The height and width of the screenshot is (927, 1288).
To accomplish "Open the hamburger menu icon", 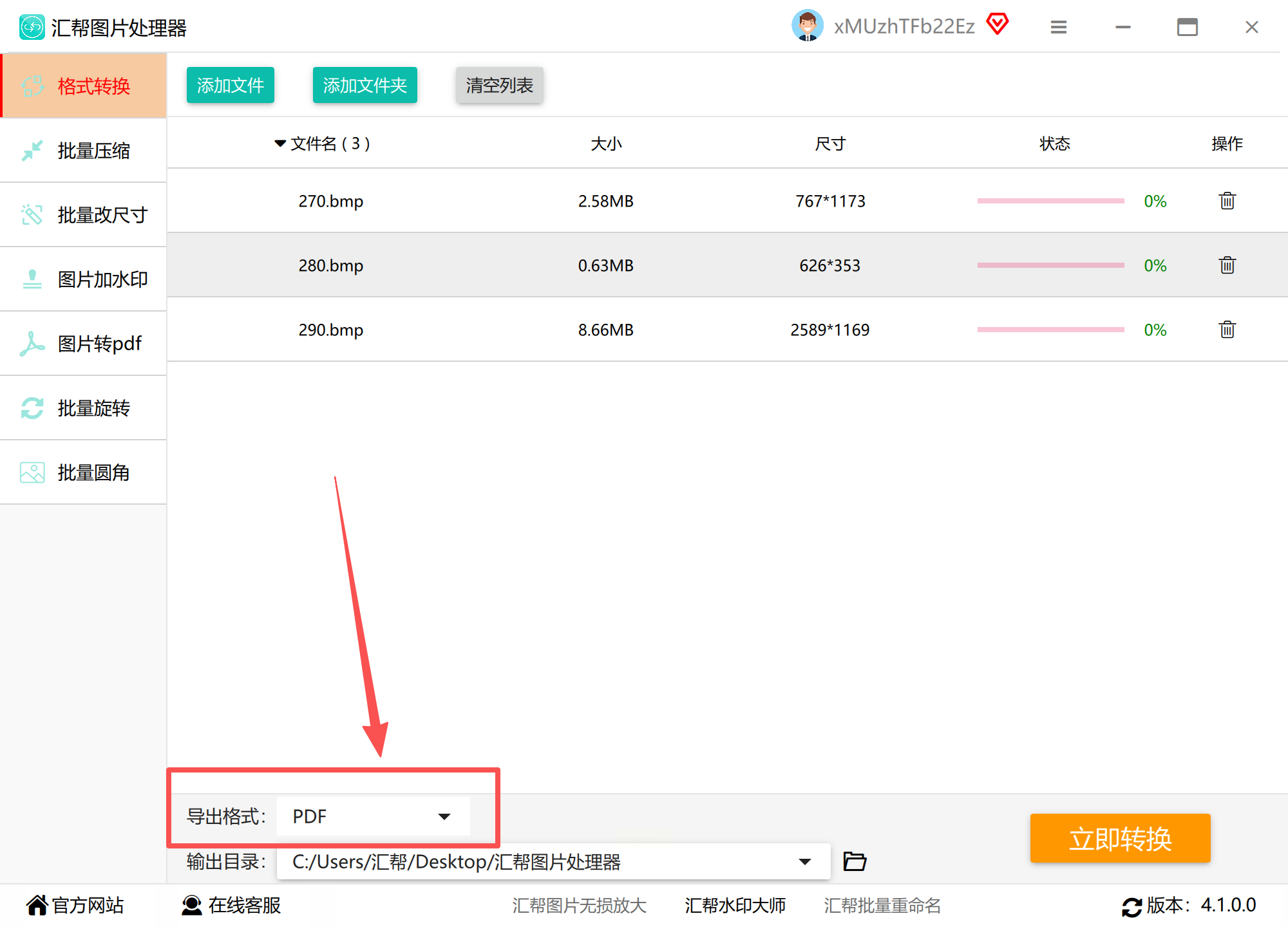I will click(1058, 27).
